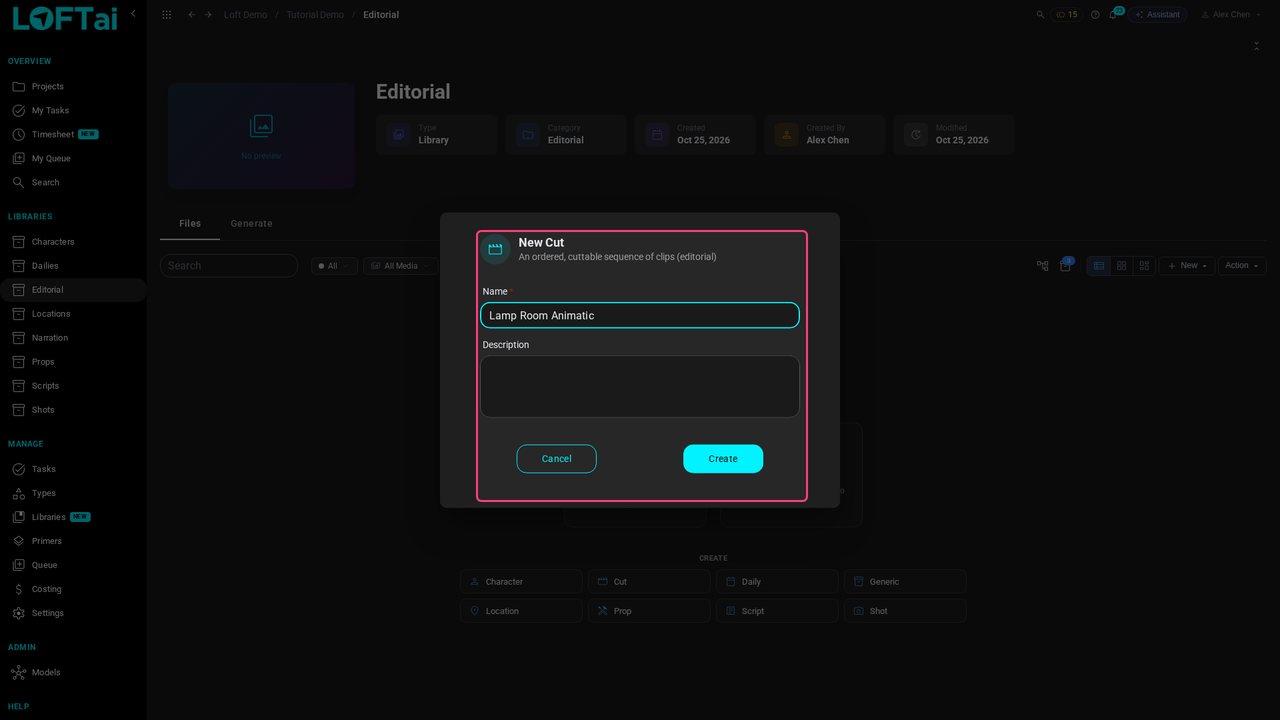Click the Create button in New Cut dialog
The height and width of the screenshot is (720, 1280).
click(723, 459)
